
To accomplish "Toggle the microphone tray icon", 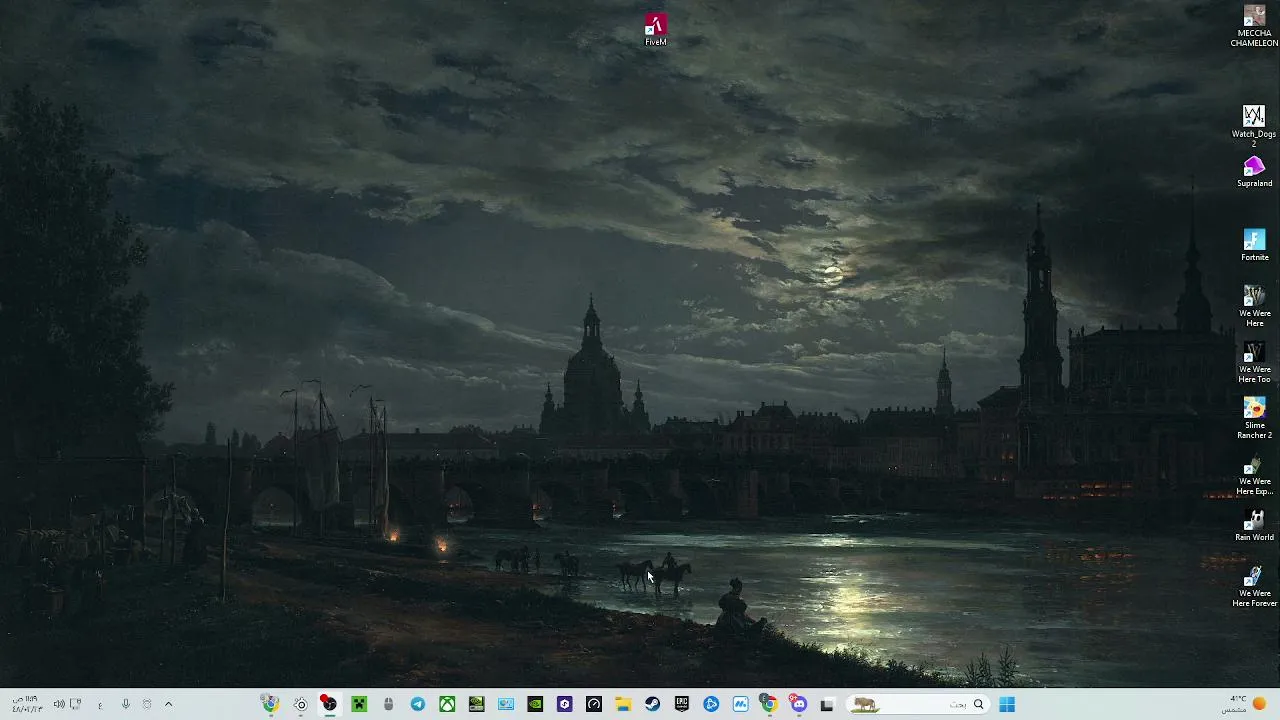I will point(125,704).
